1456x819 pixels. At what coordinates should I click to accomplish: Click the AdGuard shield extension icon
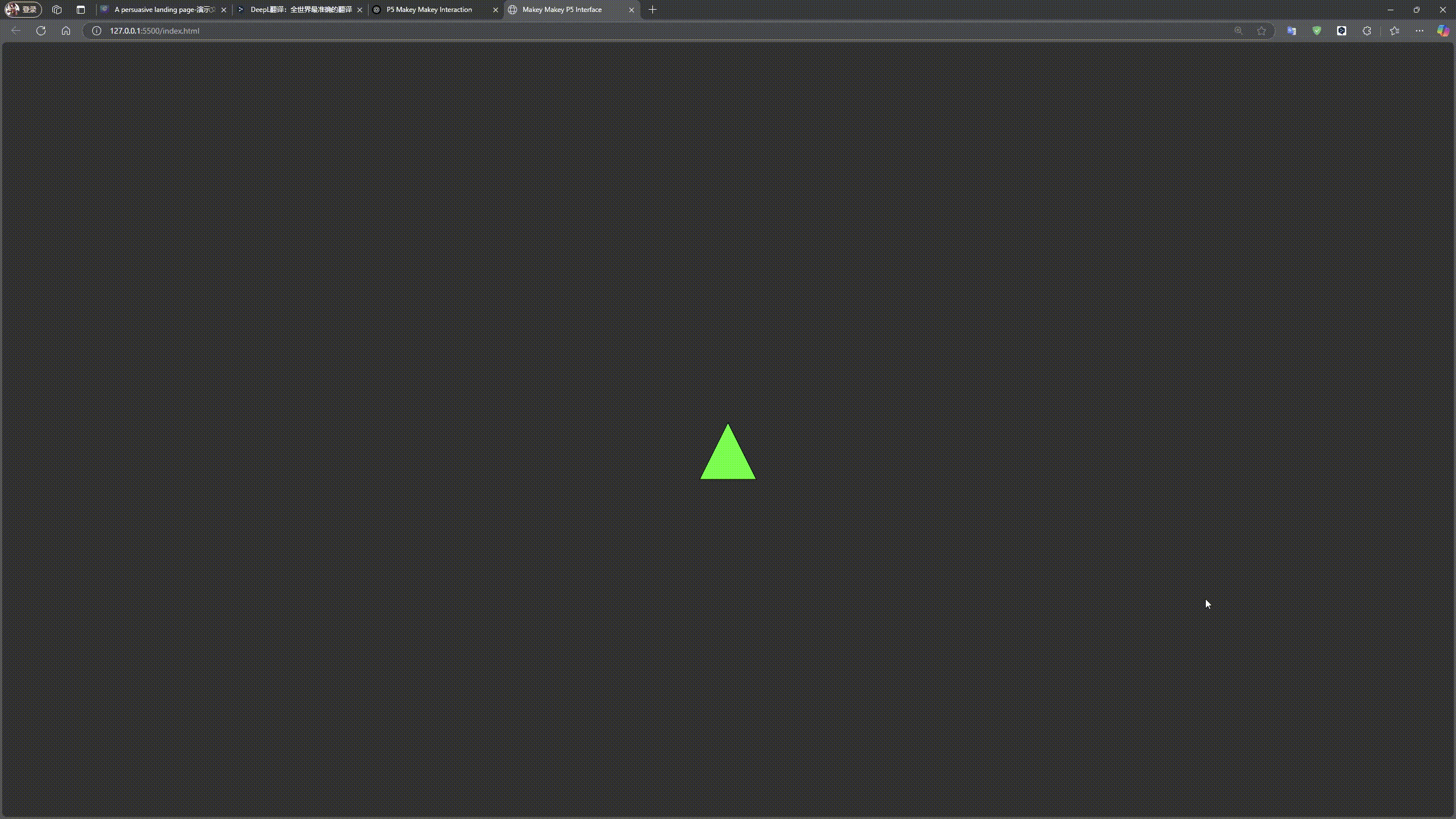click(x=1316, y=31)
